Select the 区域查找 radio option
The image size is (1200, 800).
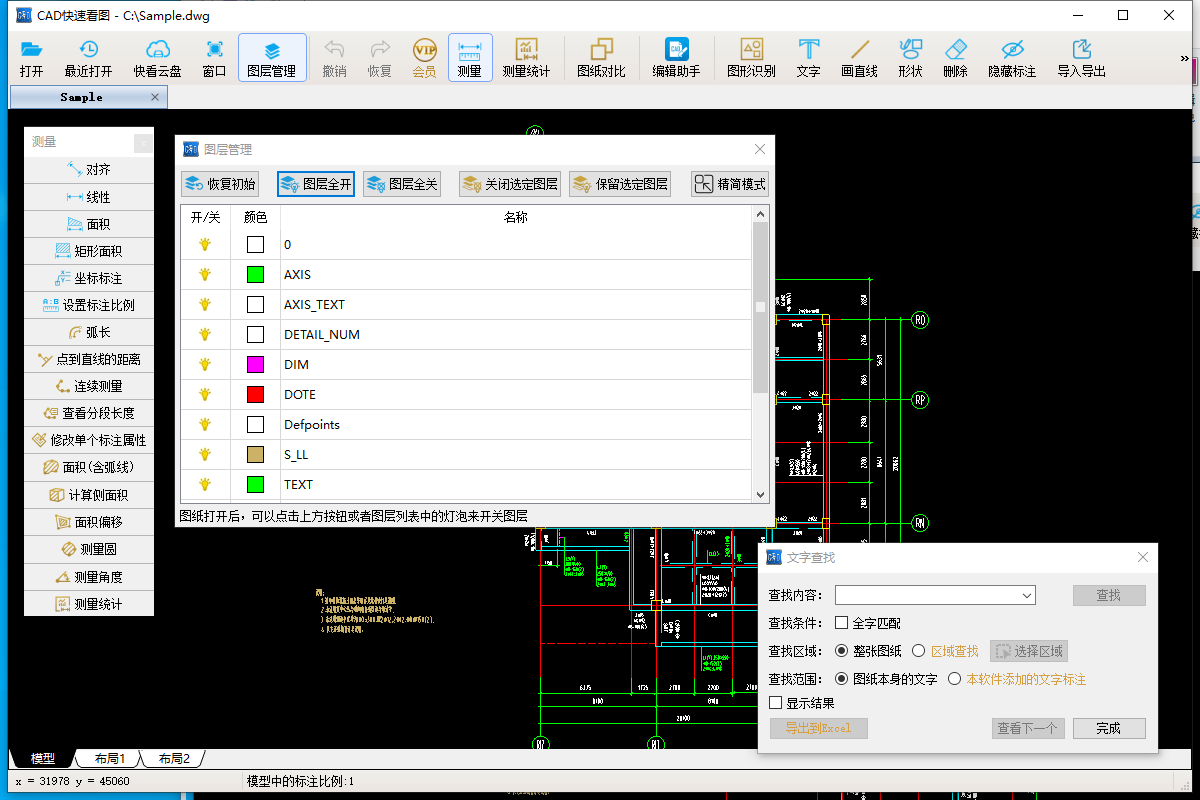[x=919, y=651]
